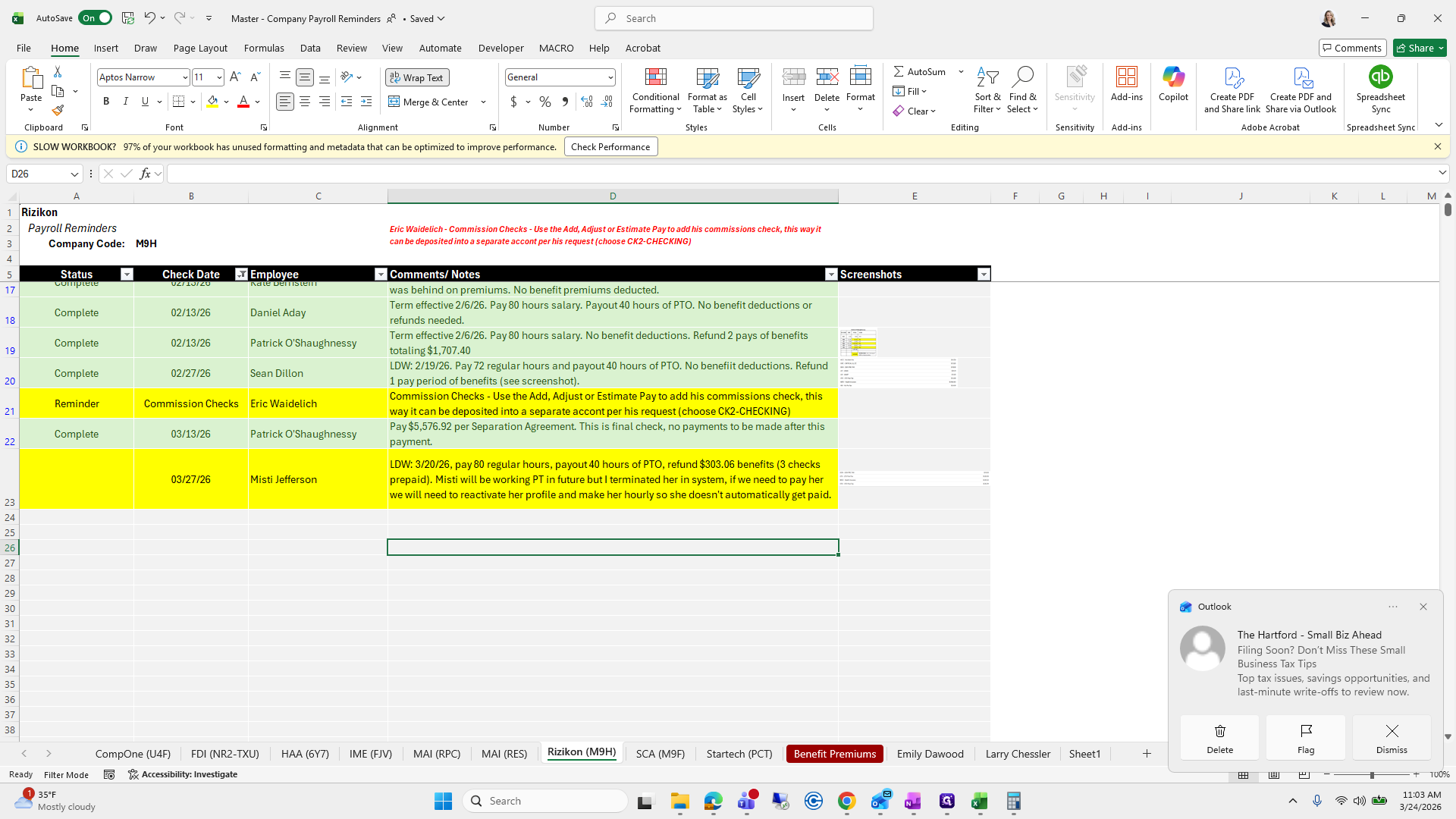
Task: Open the Status column filter dropdown
Action: pos(127,275)
